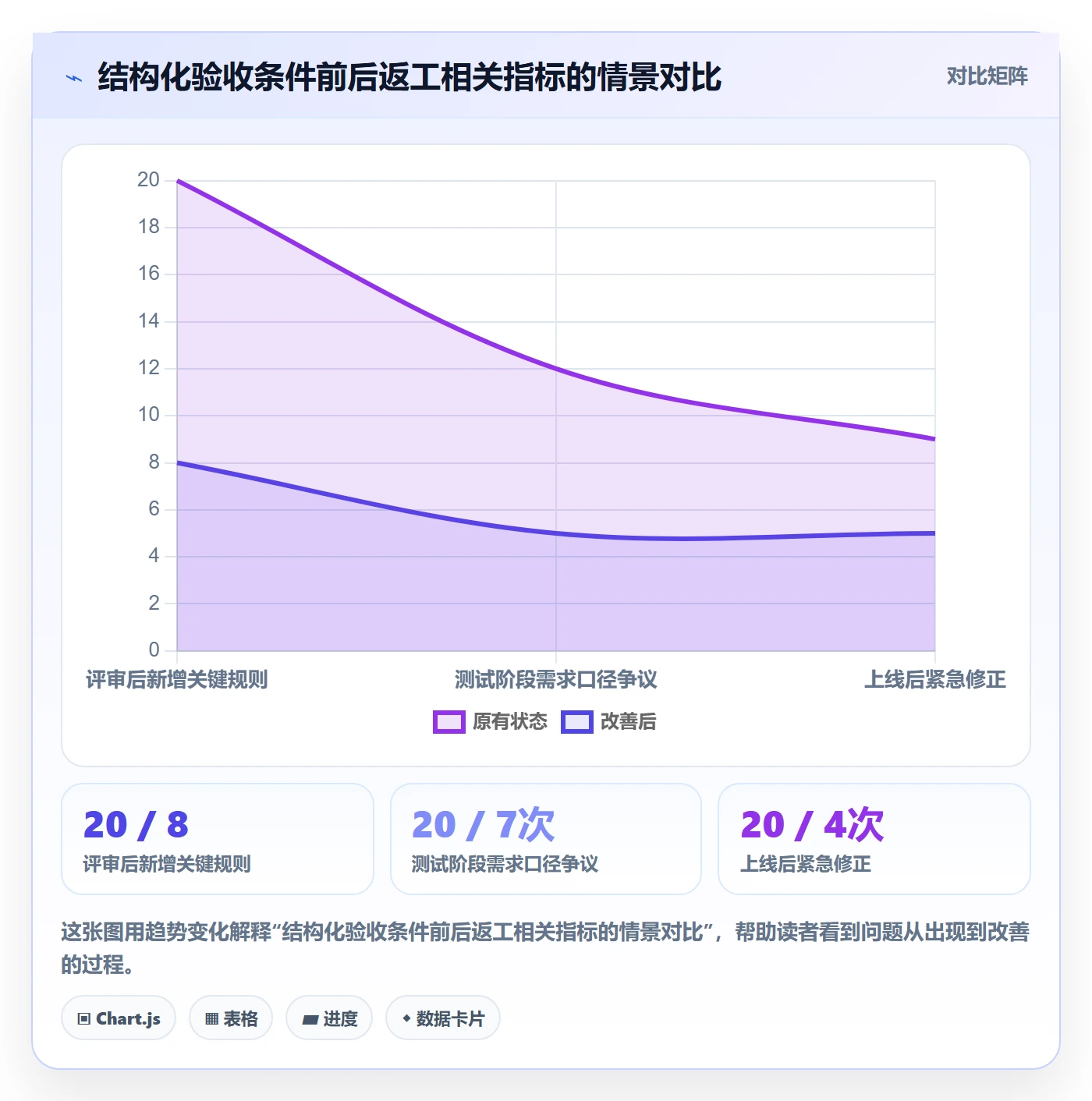Click the lightning bolt icon beside the title
Viewport: 1092px width, 1101px height.
[x=74, y=78]
